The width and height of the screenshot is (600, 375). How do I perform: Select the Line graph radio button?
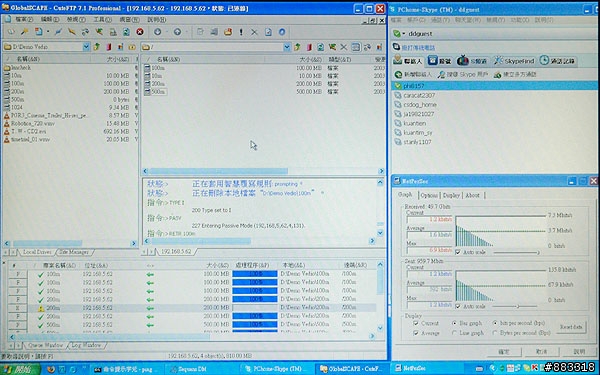click(454, 333)
